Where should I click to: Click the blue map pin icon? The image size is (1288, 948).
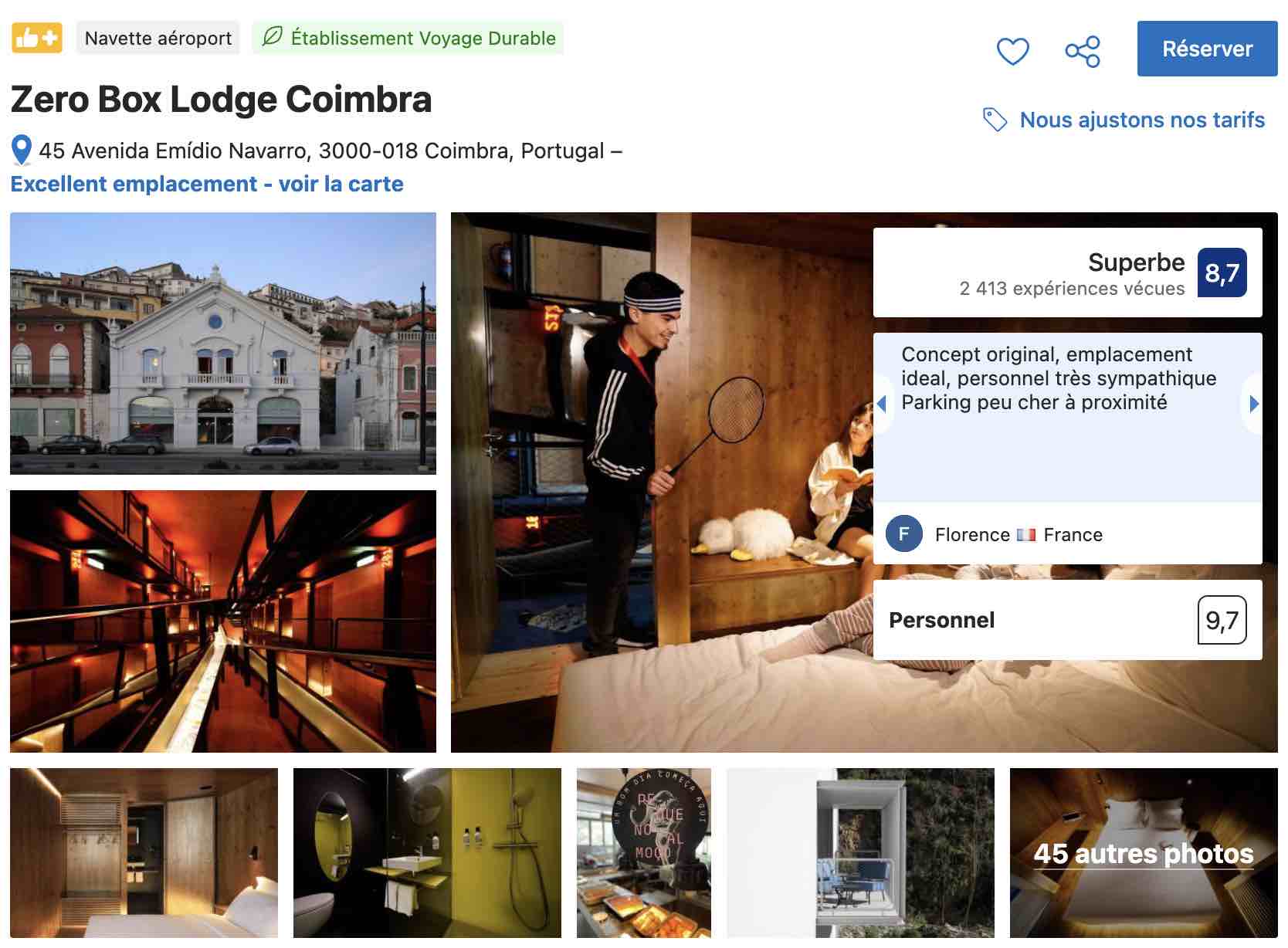click(22, 151)
